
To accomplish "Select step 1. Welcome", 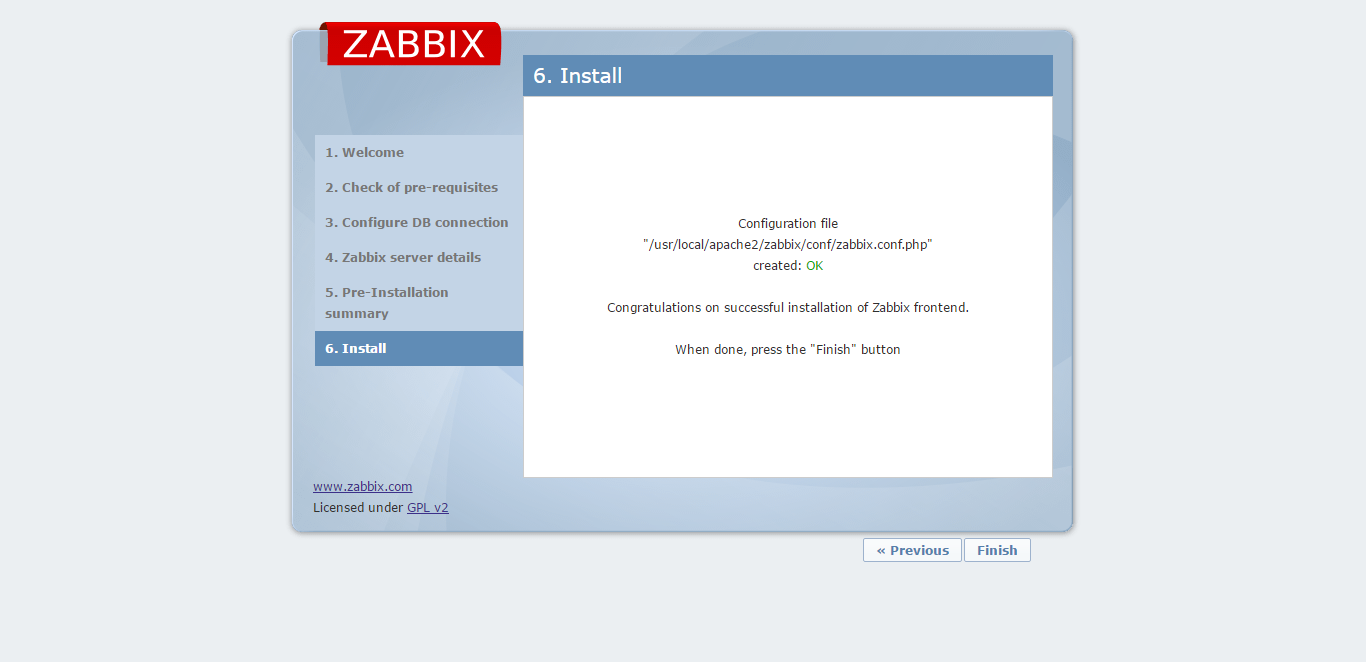I will pos(419,153).
